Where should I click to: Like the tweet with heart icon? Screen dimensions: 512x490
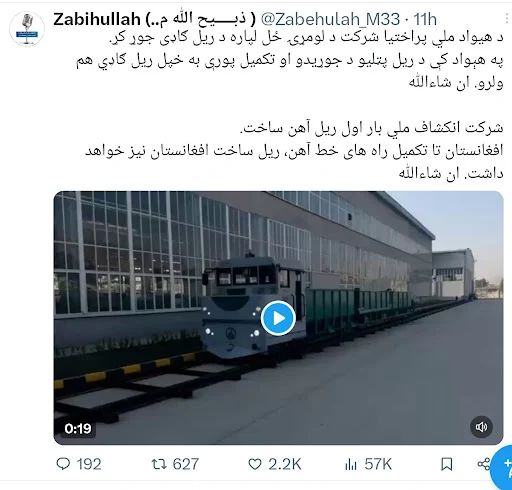[x=255, y=464]
